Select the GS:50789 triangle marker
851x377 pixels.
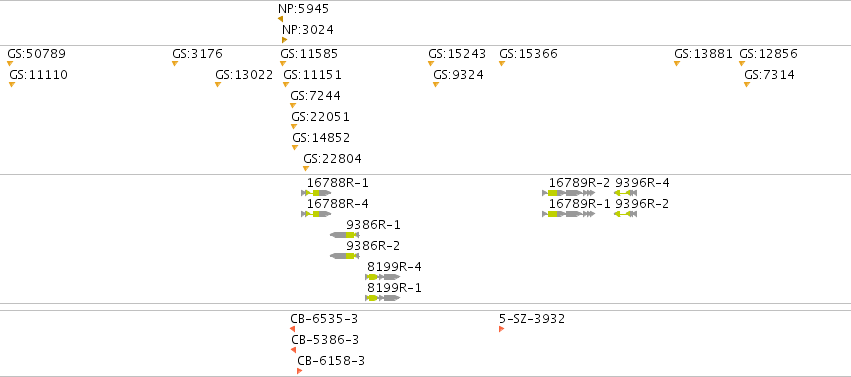10,64
